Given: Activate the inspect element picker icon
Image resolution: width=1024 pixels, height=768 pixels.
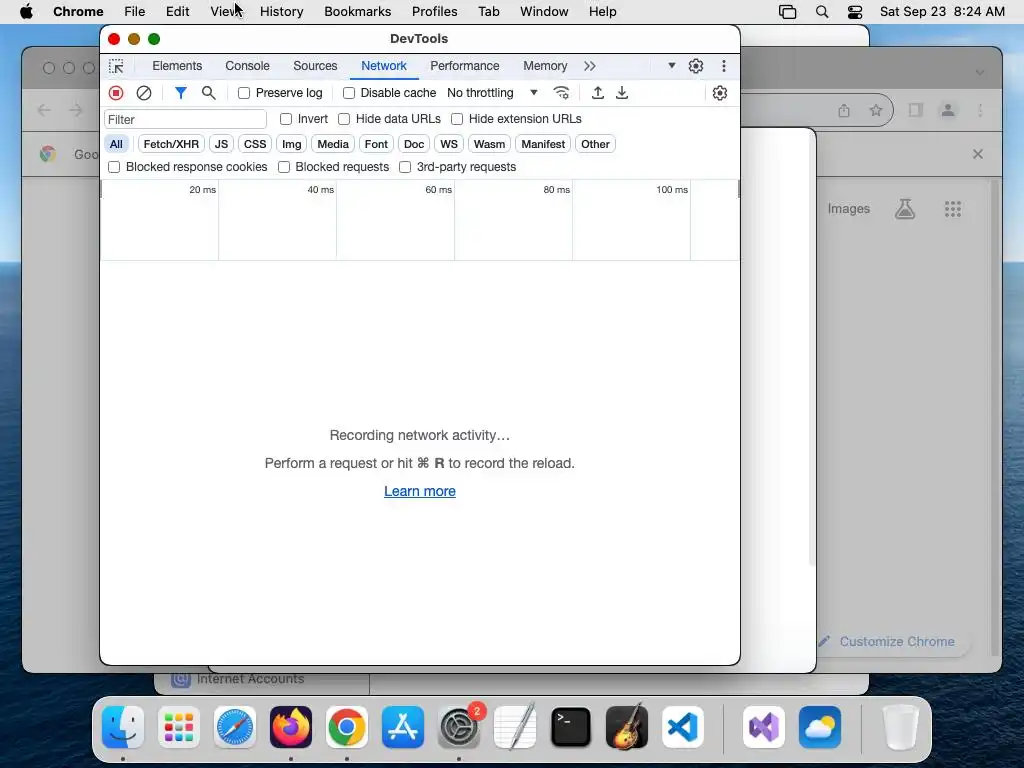Looking at the screenshot, I should pos(116,66).
